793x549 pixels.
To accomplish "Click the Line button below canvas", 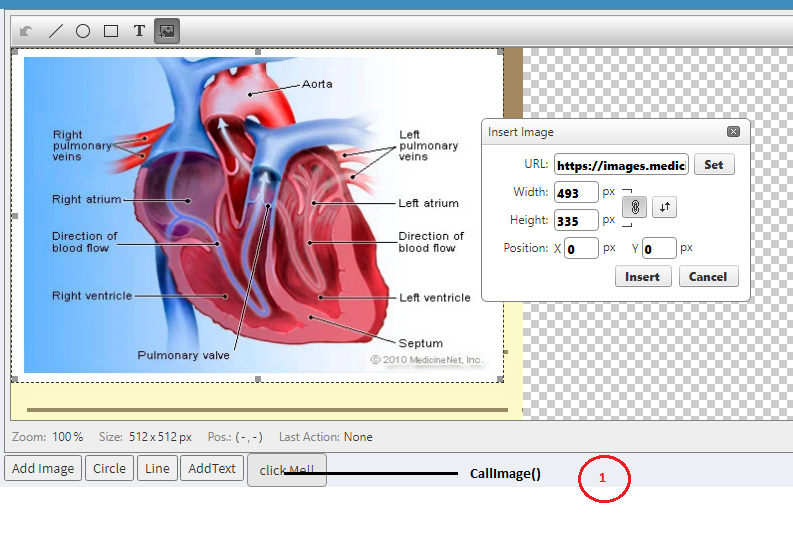I will 157,469.
